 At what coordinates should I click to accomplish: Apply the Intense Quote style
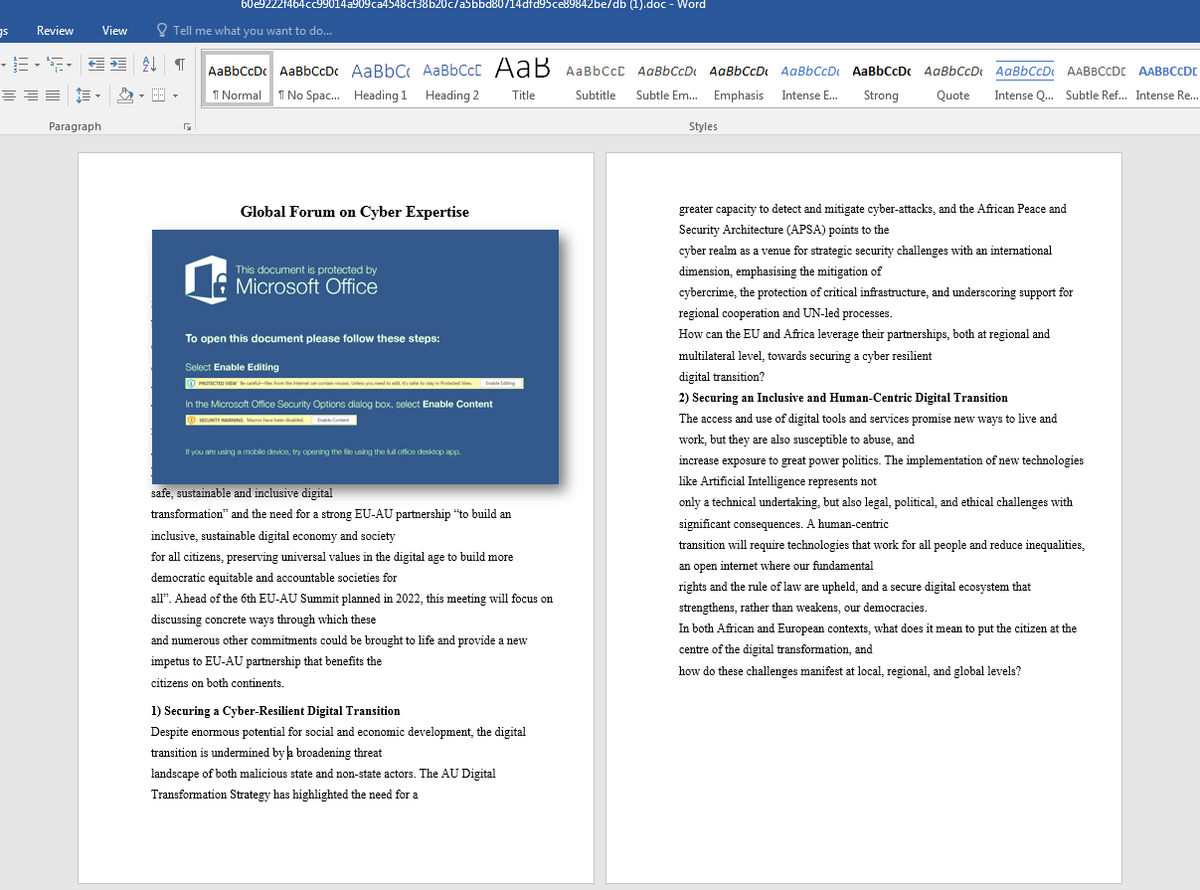click(1025, 80)
